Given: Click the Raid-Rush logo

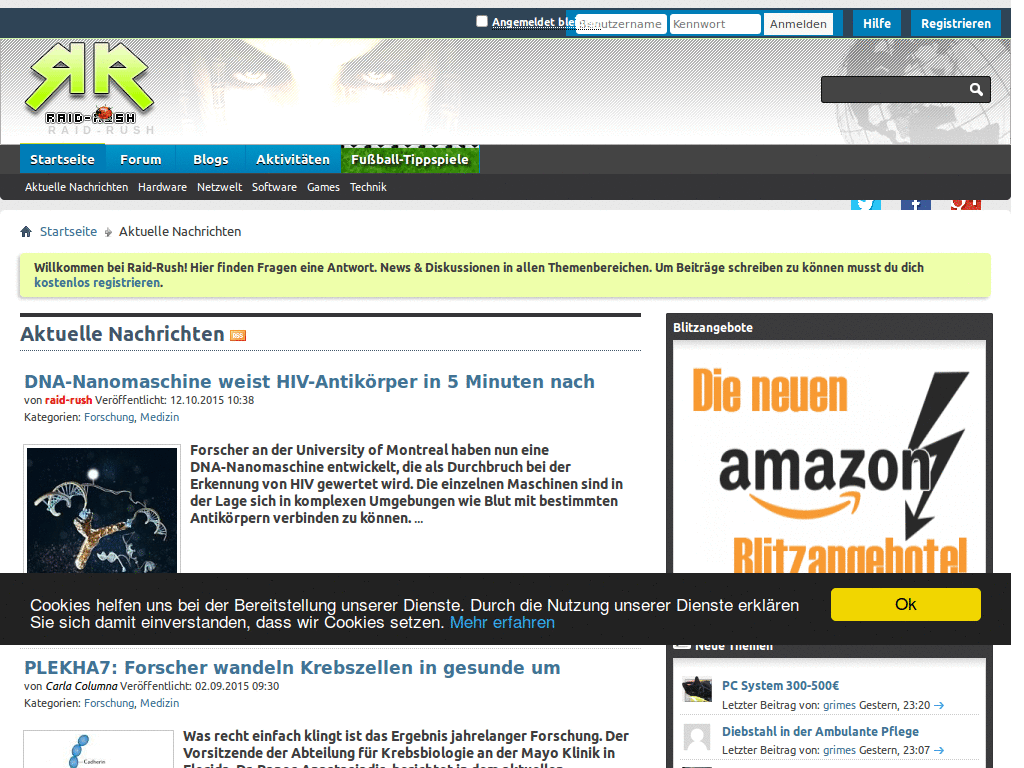Looking at the screenshot, I should click(89, 85).
